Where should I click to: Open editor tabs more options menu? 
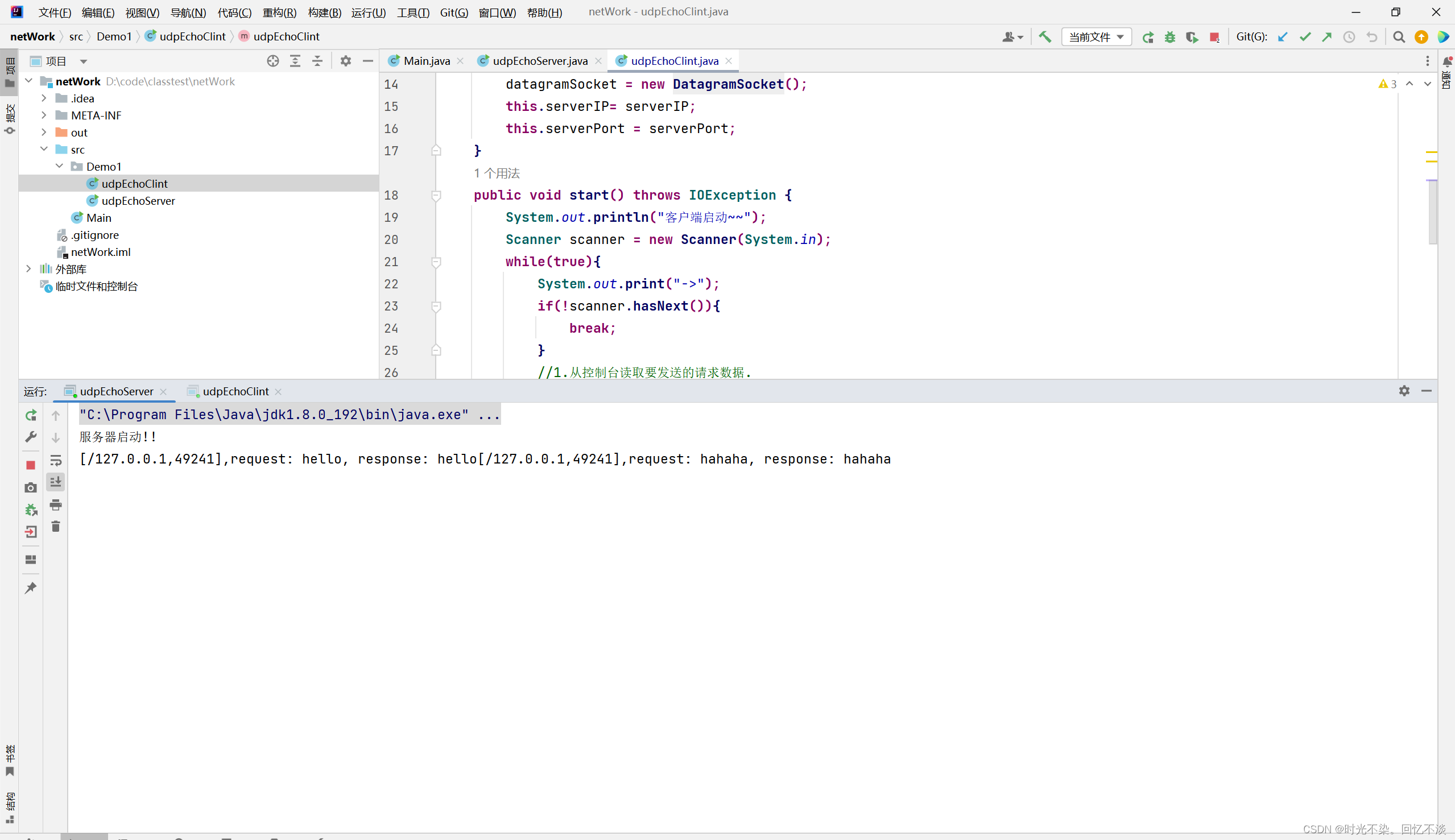click(x=1427, y=61)
